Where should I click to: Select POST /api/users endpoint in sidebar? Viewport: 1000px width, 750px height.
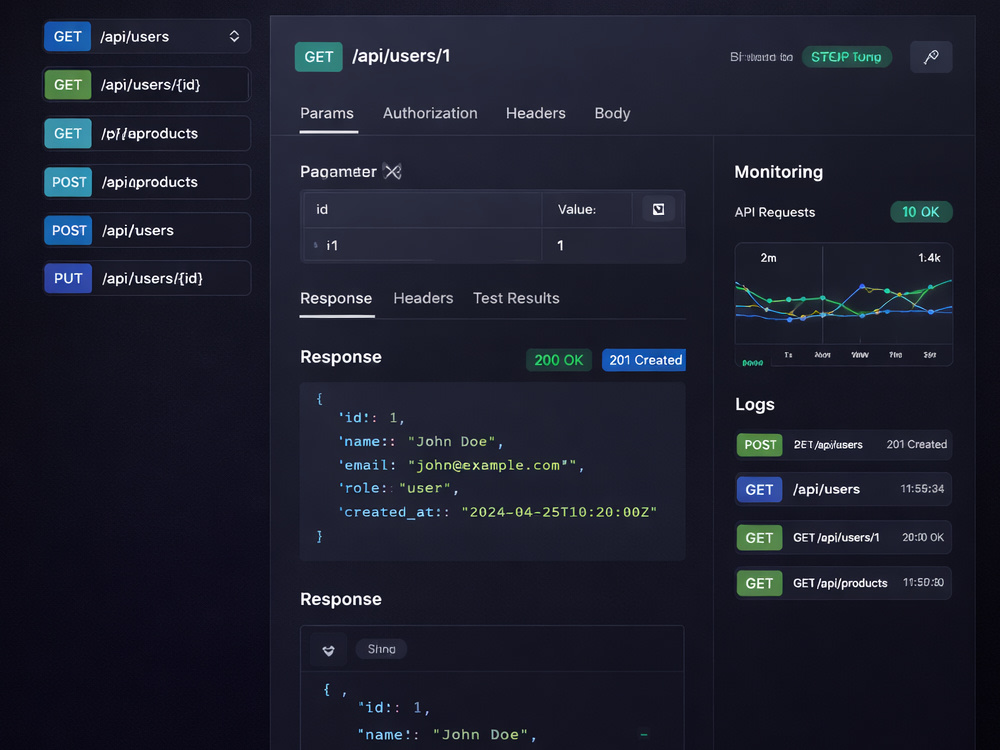[147, 230]
